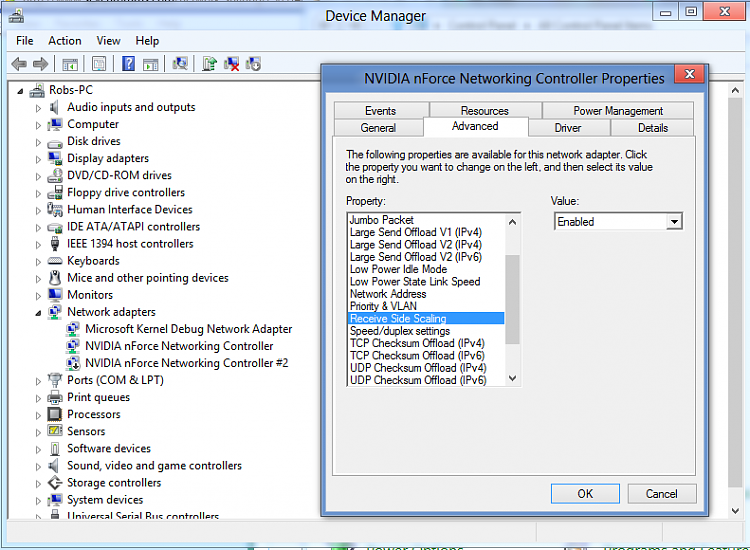
Task: Click the Ports (COM & LPT) icon
Action: coord(55,380)
